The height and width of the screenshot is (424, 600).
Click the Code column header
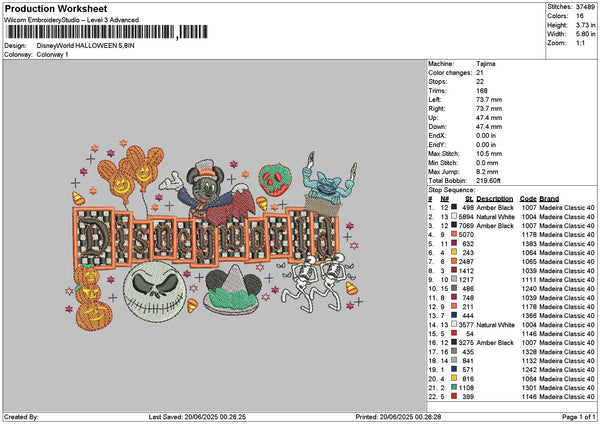[x=528, y=199]
